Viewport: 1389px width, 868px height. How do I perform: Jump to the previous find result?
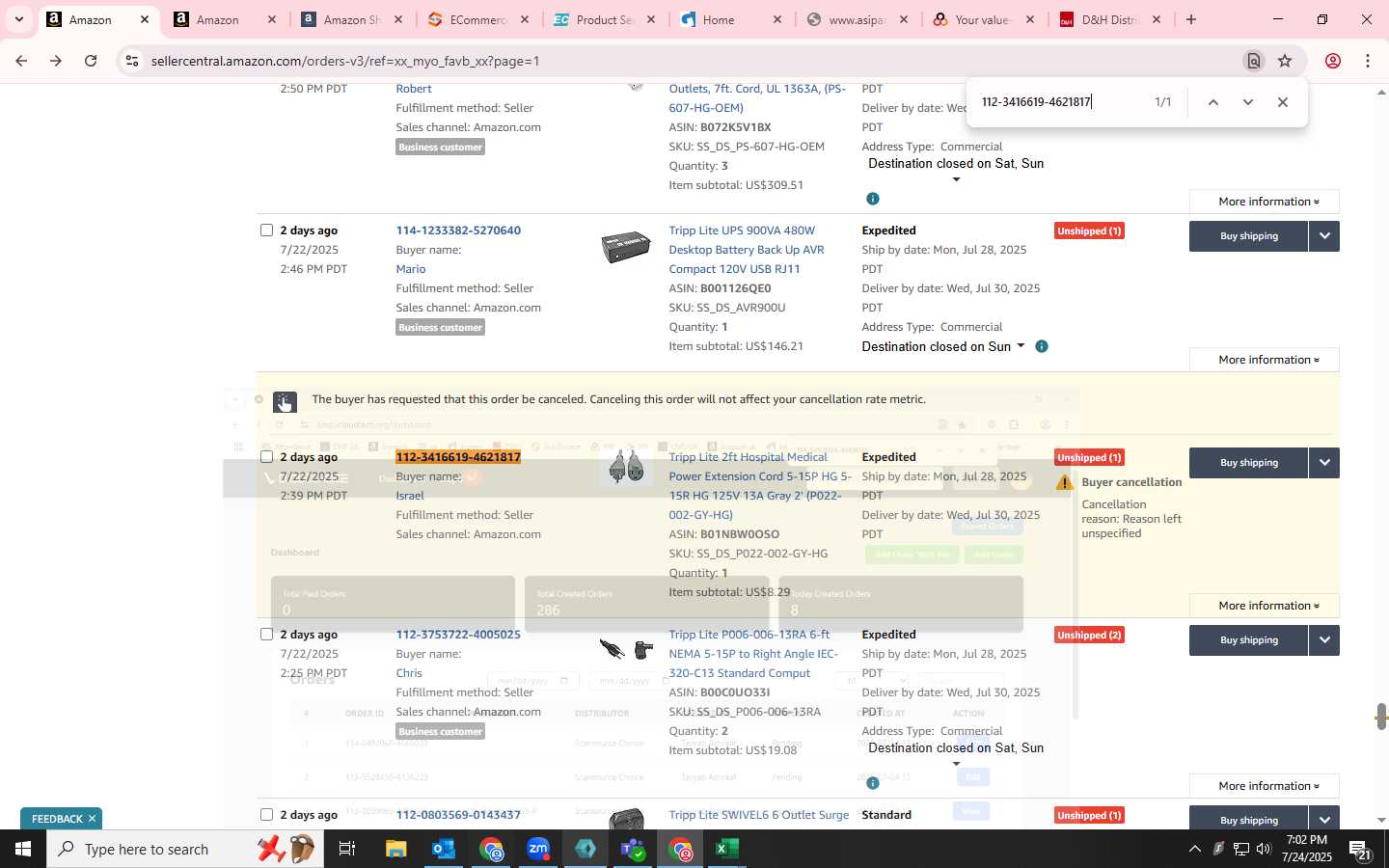1212,102
